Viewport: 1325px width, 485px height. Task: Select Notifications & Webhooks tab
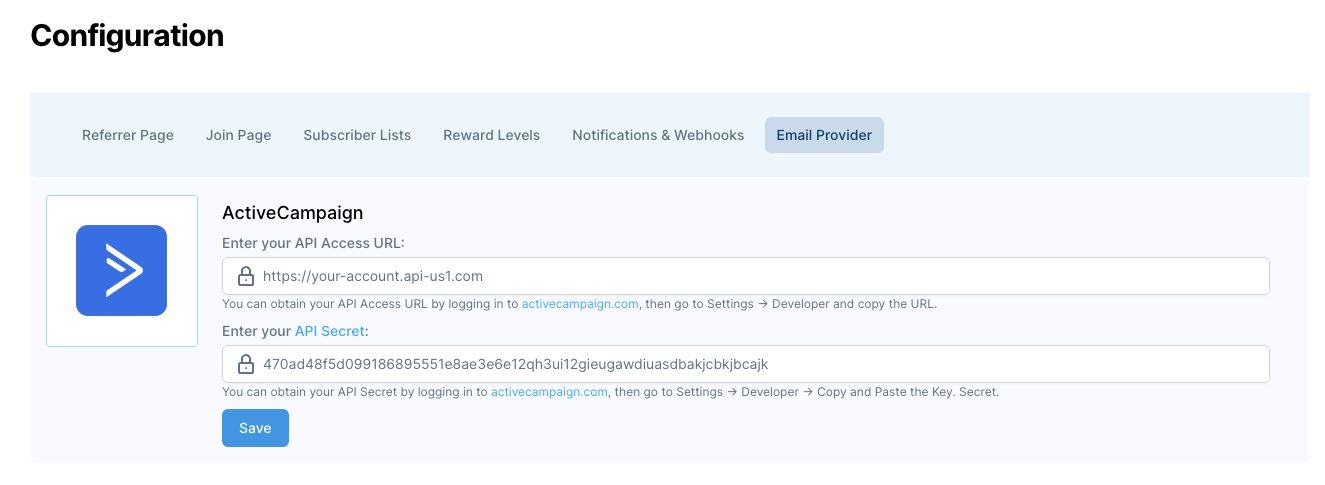(x=658, y=135)
